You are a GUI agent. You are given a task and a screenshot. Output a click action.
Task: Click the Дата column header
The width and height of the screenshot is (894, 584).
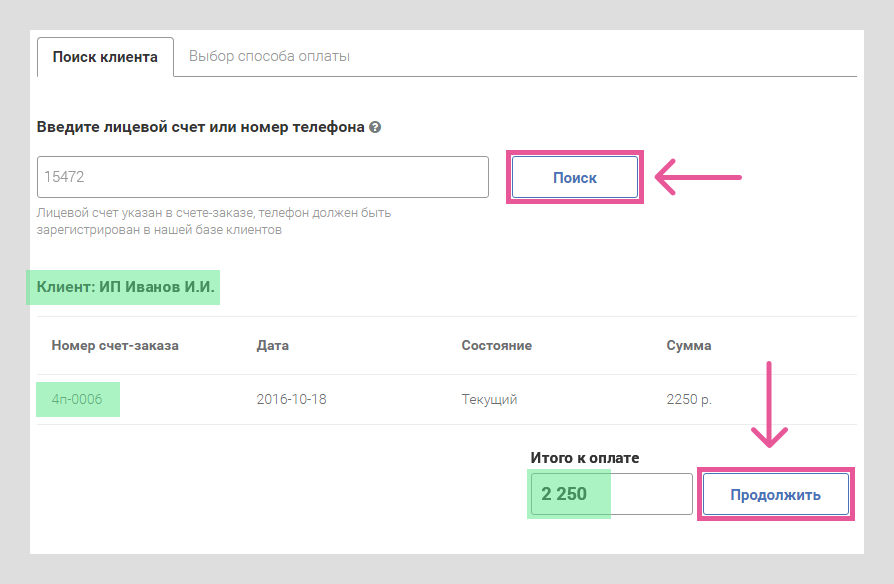coord(273,346)
